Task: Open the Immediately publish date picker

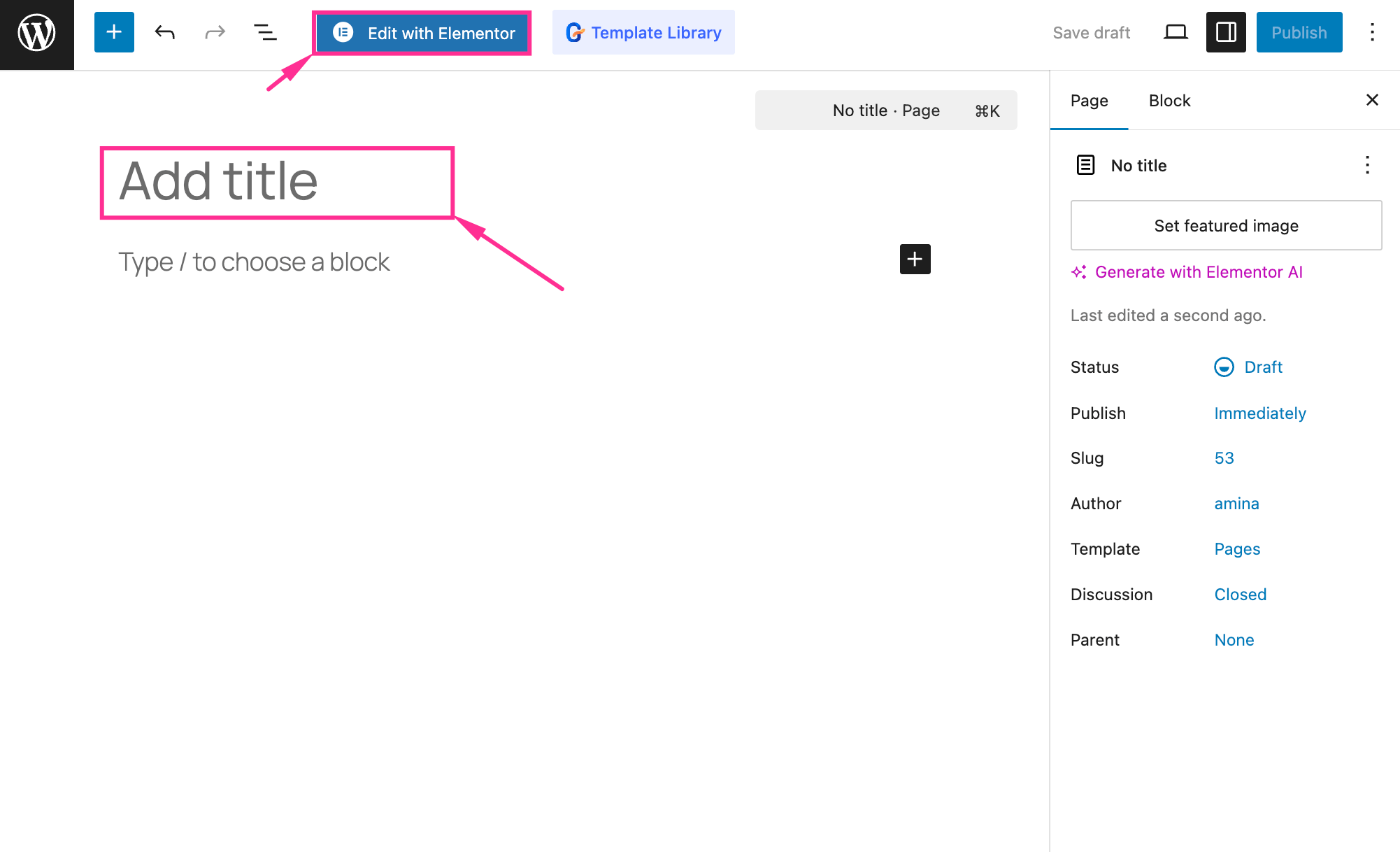Action: 1259,413
